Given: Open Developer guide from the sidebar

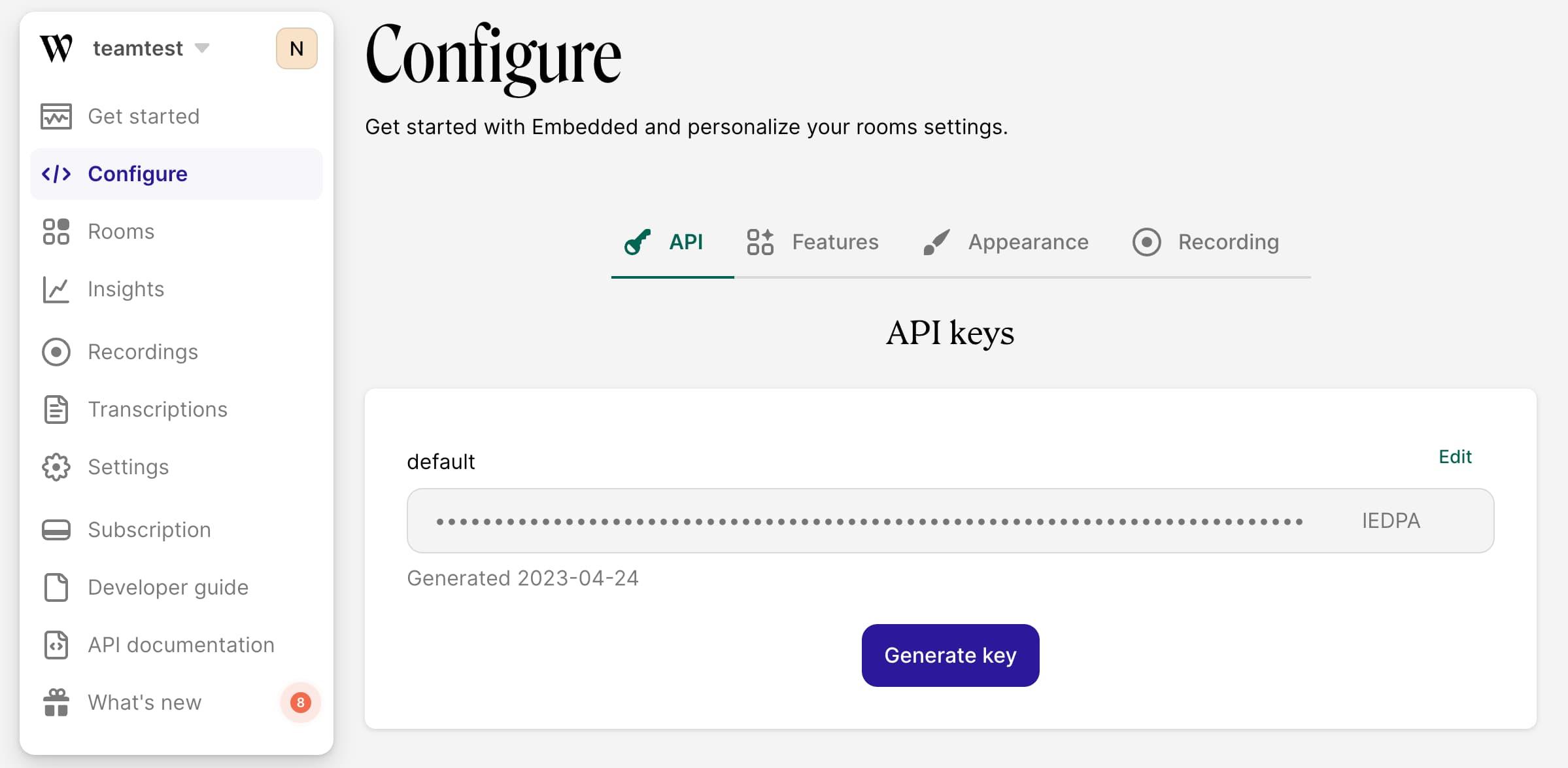Looking at the screenshot, I should (x=168, y=587).
